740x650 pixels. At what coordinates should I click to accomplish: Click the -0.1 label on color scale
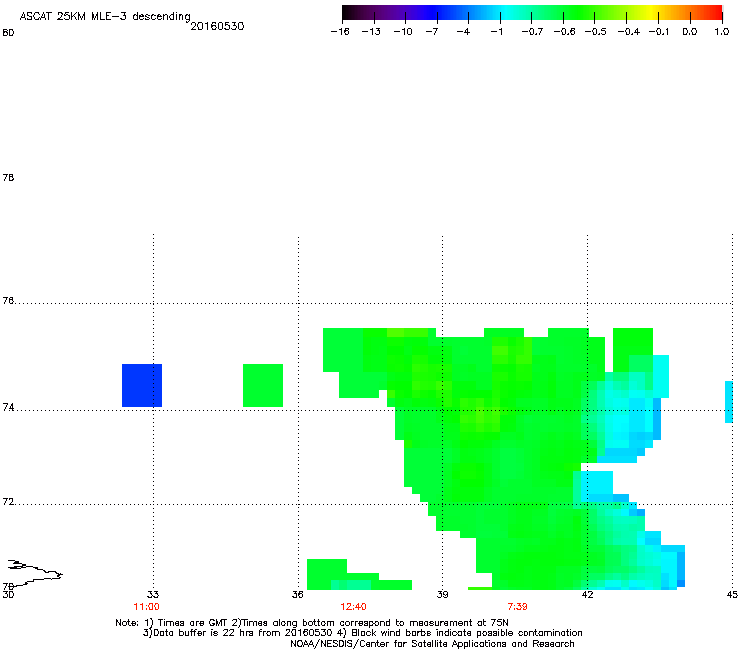[x=658, y=32]
